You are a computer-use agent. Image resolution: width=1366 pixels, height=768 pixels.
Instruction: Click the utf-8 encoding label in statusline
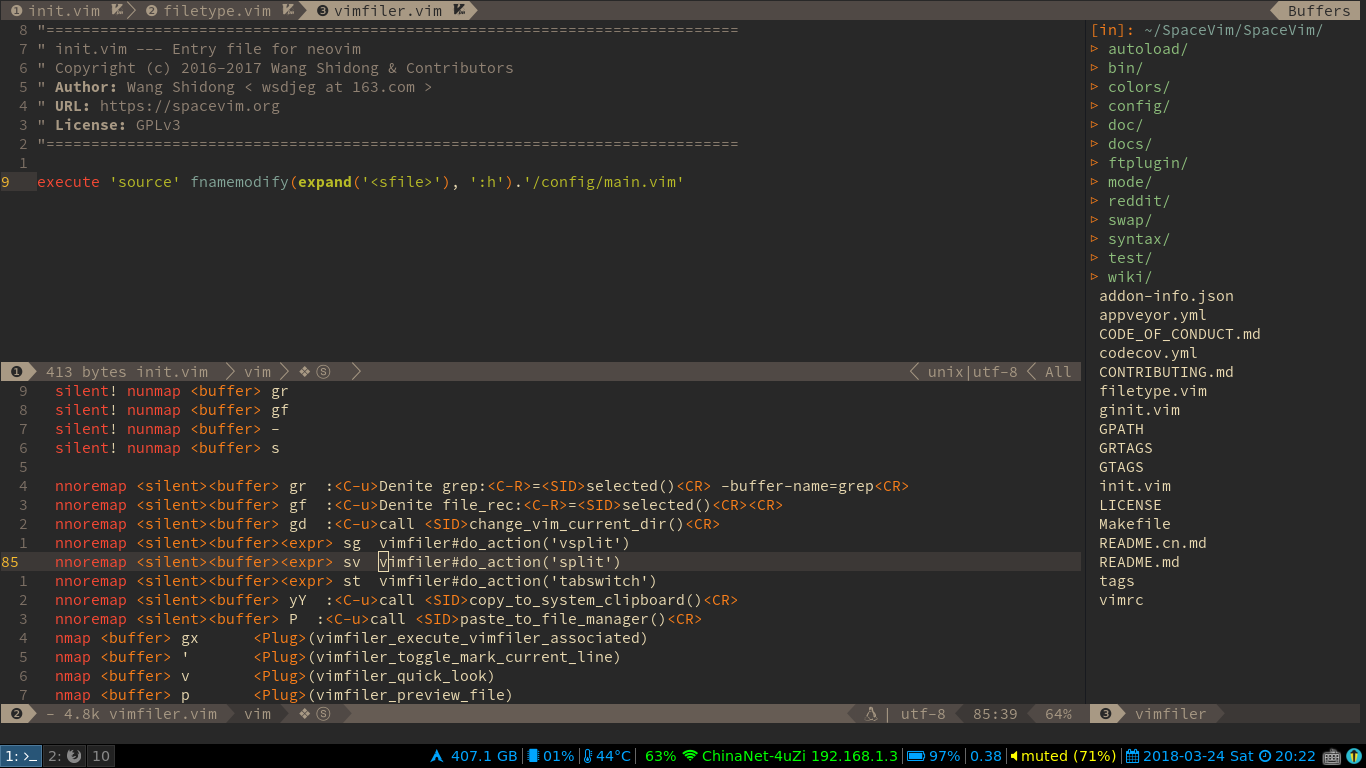[x=922, y=713]
